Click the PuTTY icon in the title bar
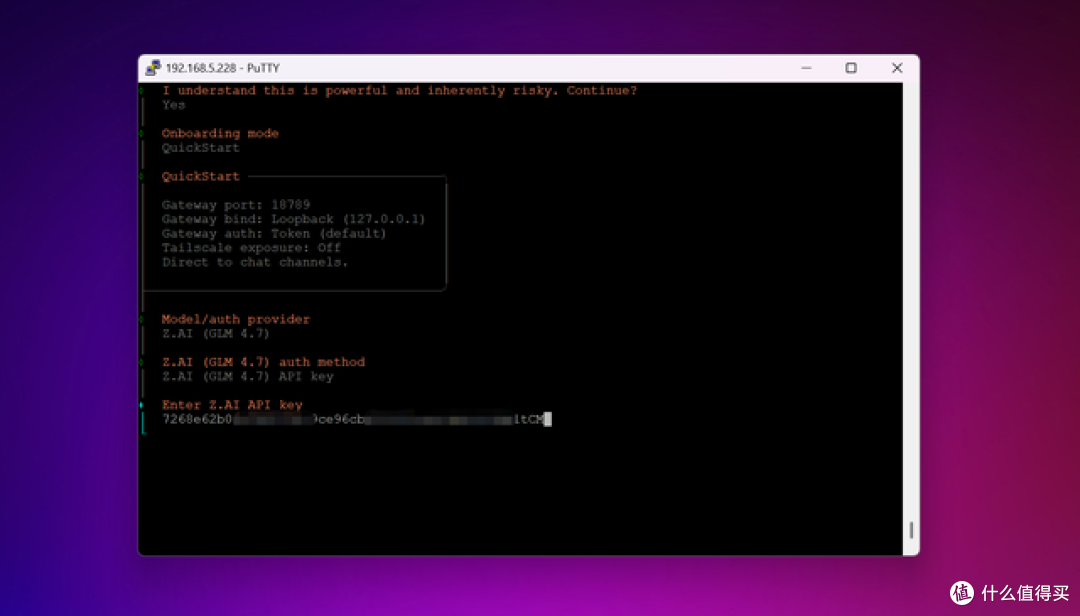 pos(153,68)
